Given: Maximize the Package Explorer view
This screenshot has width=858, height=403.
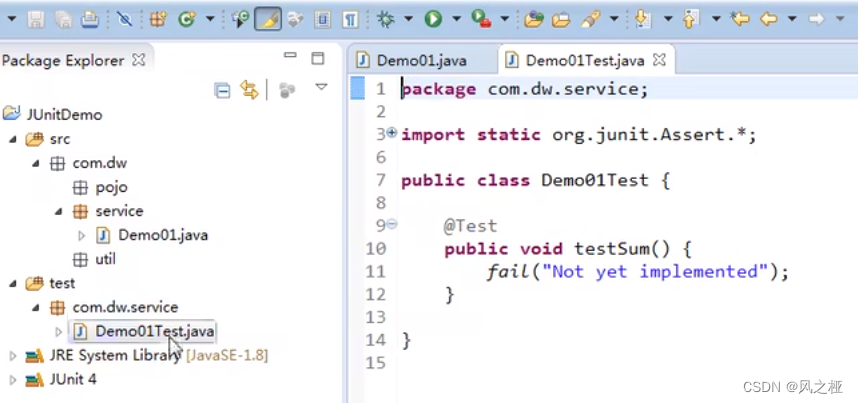Looking at the screenshot, I should (x=317, y=59).
